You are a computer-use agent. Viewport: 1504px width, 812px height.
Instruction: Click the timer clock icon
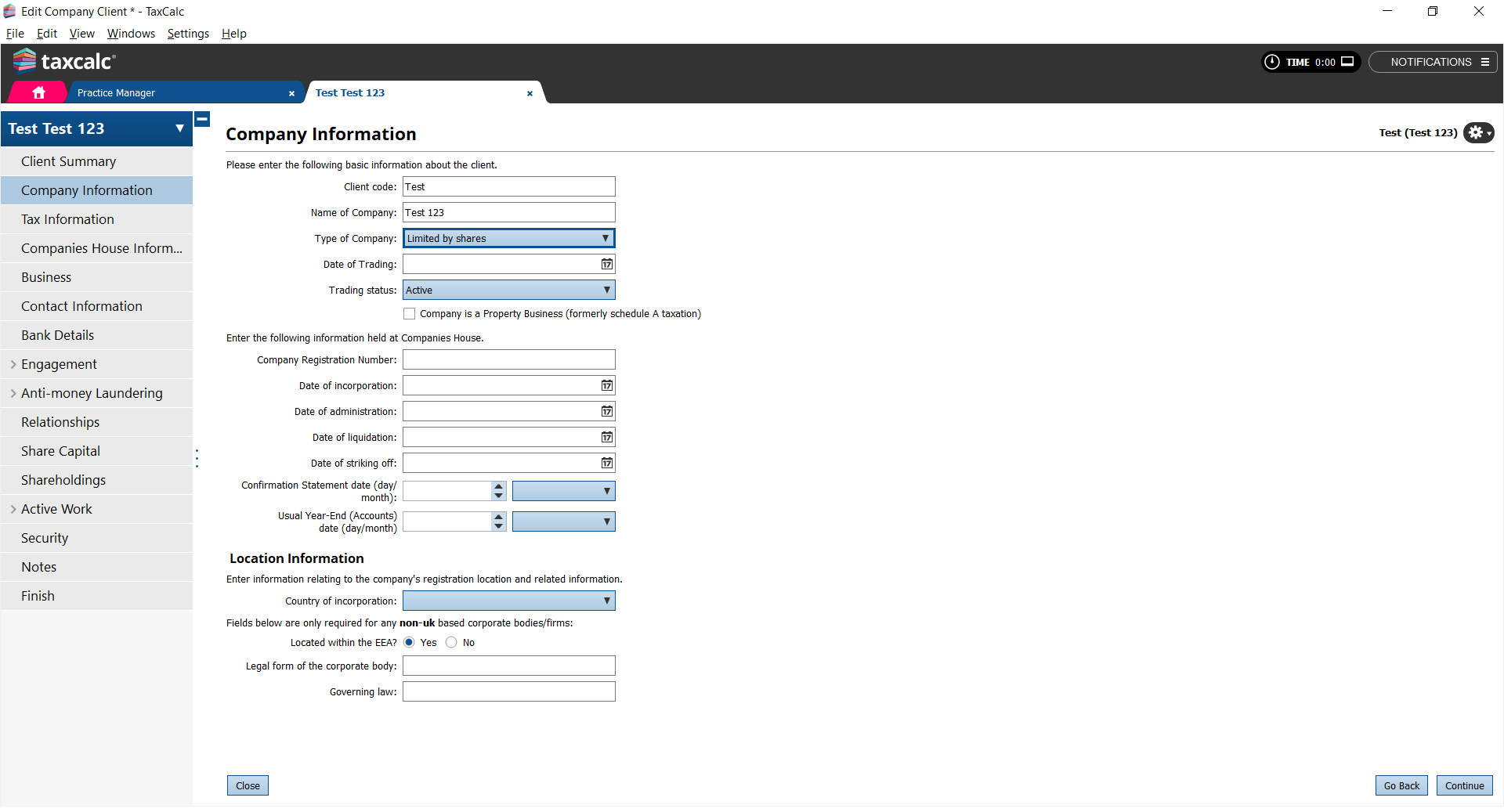coord(1272,62)
